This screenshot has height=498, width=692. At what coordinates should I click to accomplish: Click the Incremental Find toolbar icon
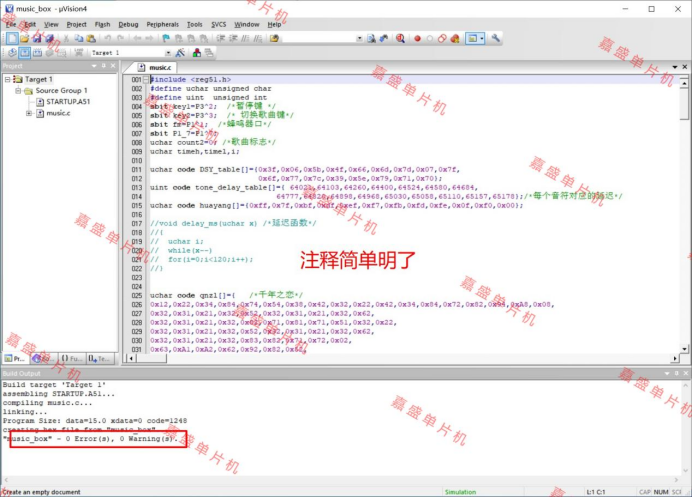tap(384, 39)
